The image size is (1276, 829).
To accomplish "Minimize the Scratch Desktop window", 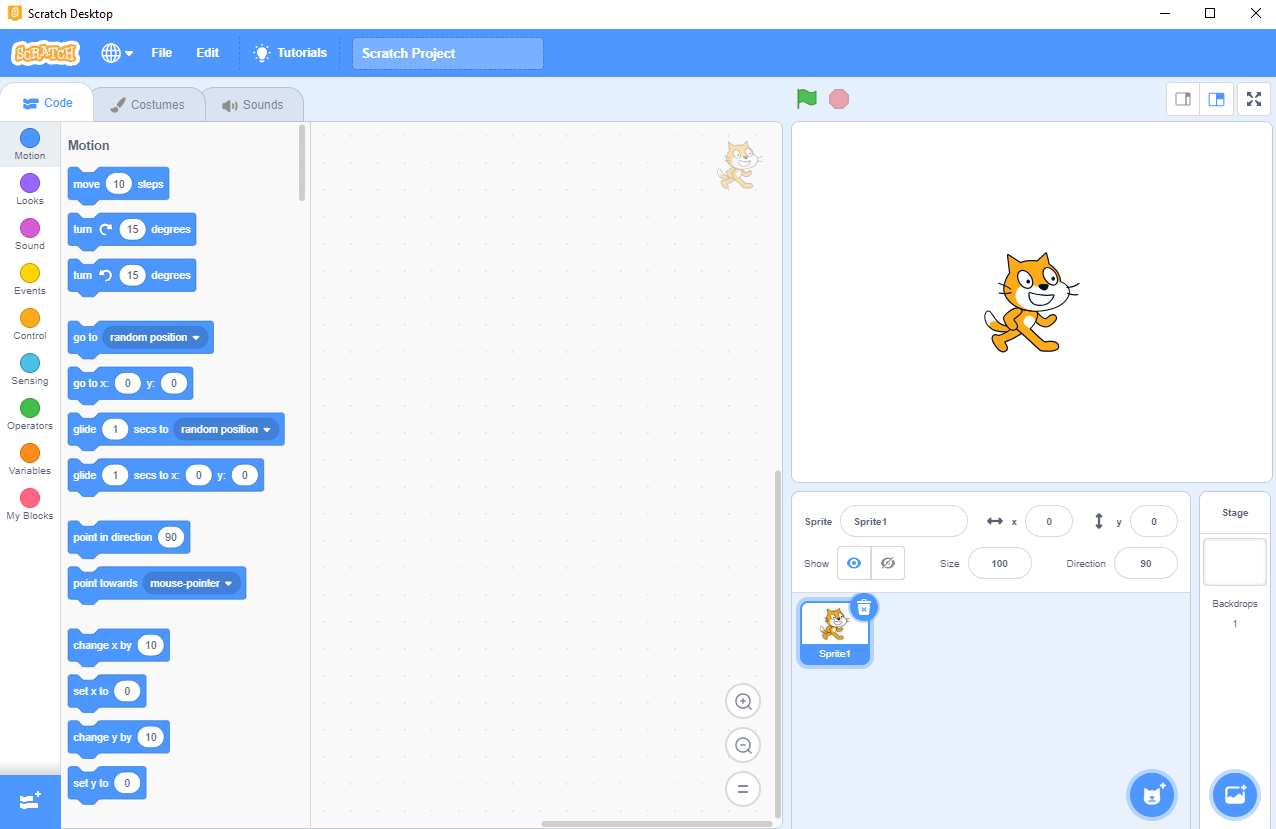I will (1165, 13).
